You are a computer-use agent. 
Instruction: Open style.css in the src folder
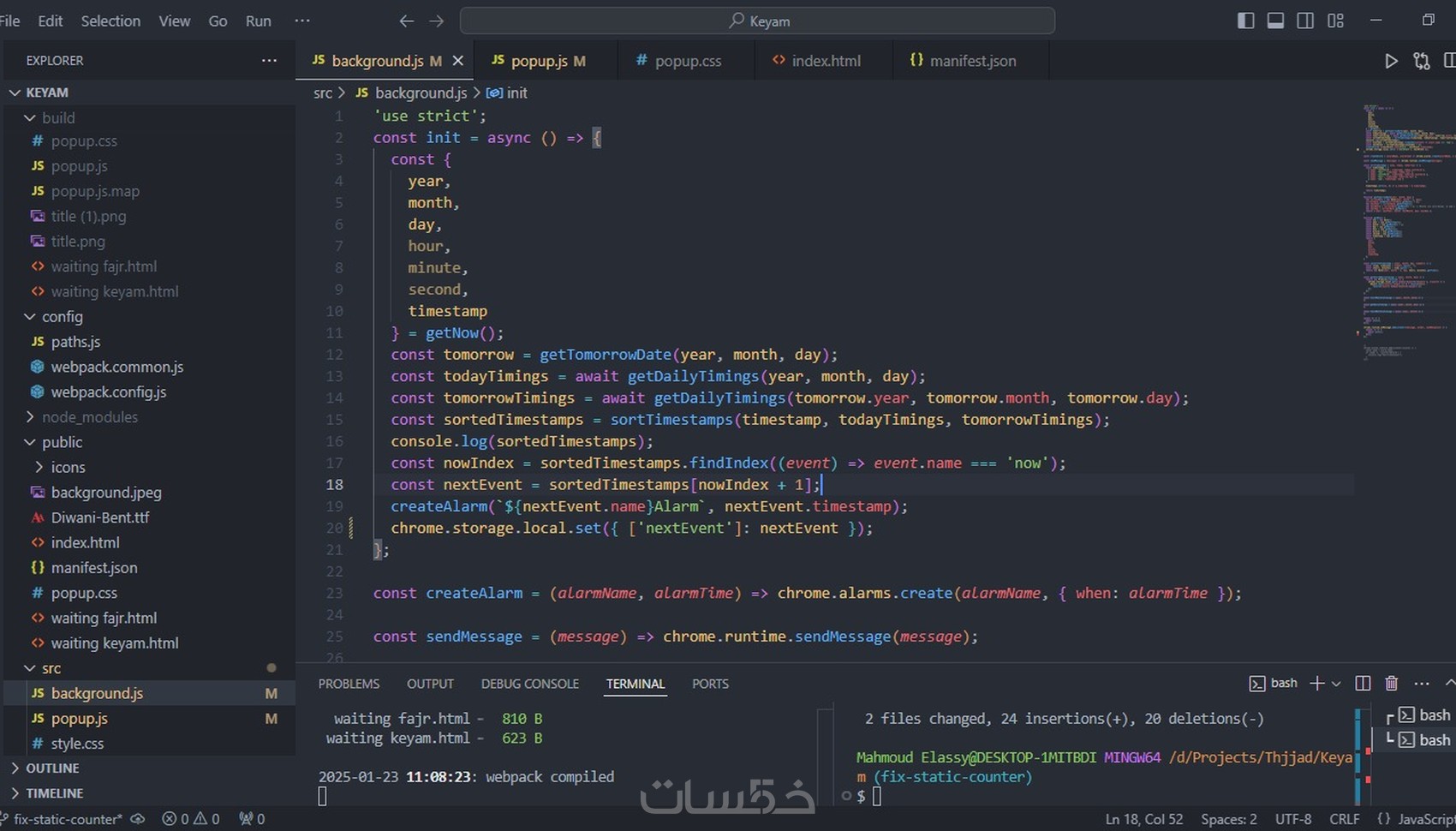[147, 744]
